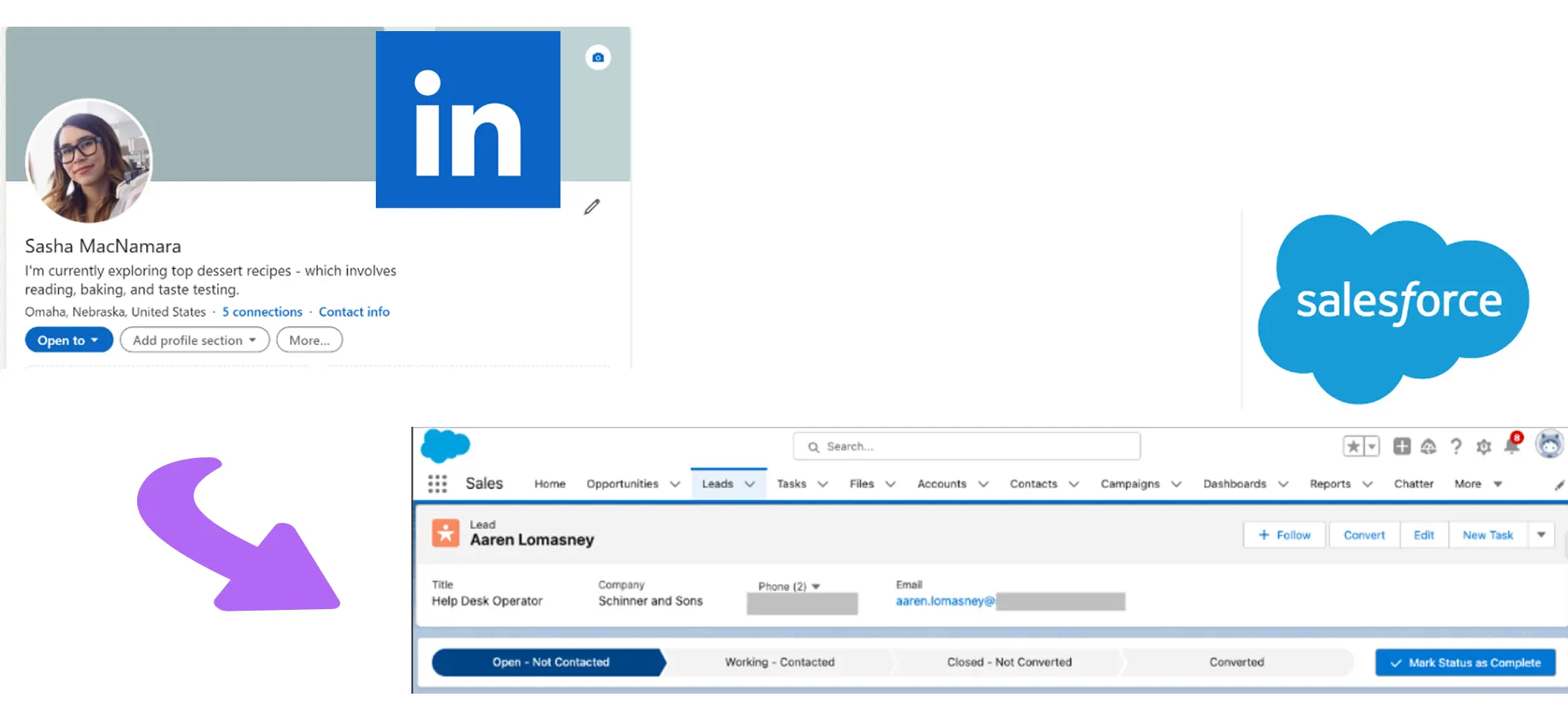This screenshot has width=1568, height=707.
Task: Open the Home tab
Action: [550, 484]
